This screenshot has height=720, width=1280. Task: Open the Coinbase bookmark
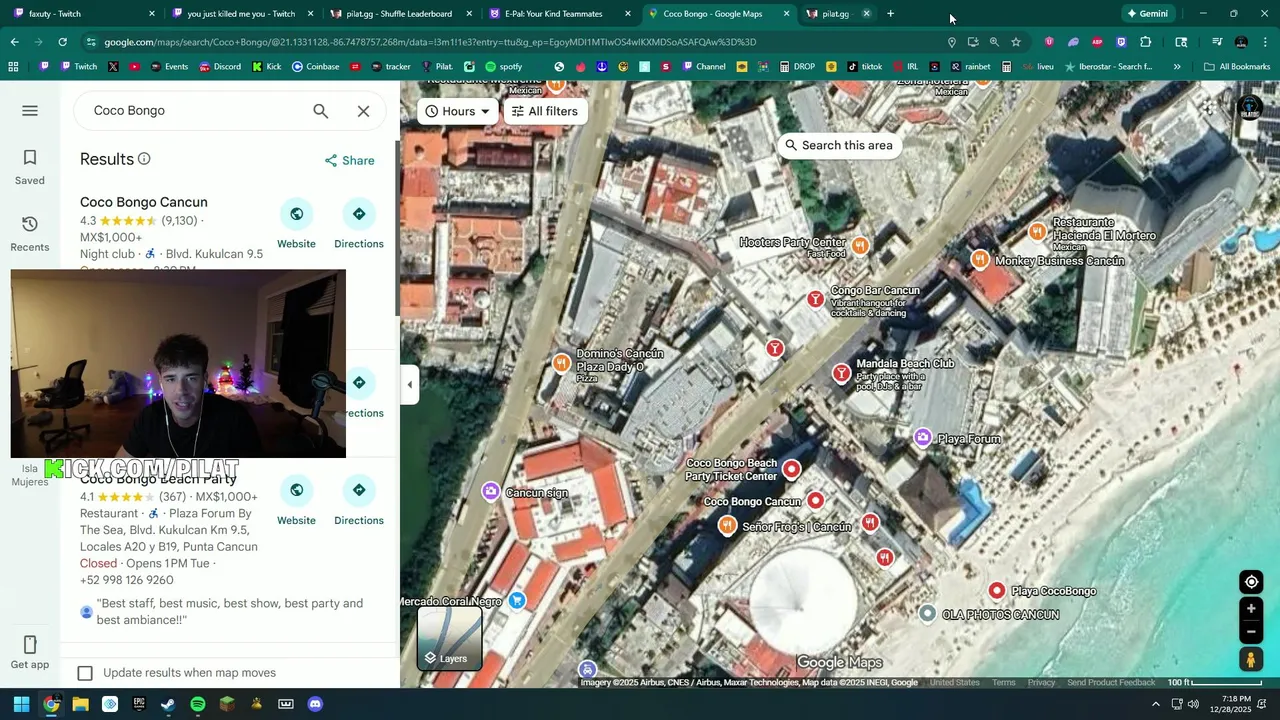pos(315,67)
